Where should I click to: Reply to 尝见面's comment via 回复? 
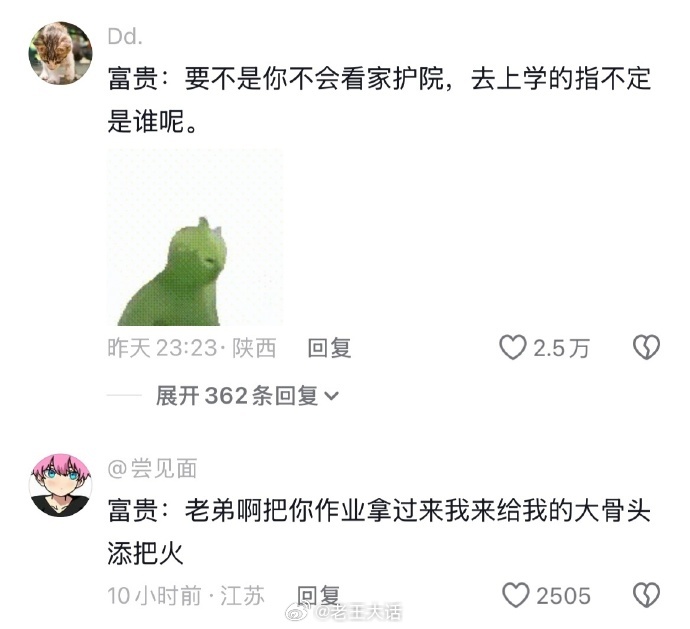(319, 596)
